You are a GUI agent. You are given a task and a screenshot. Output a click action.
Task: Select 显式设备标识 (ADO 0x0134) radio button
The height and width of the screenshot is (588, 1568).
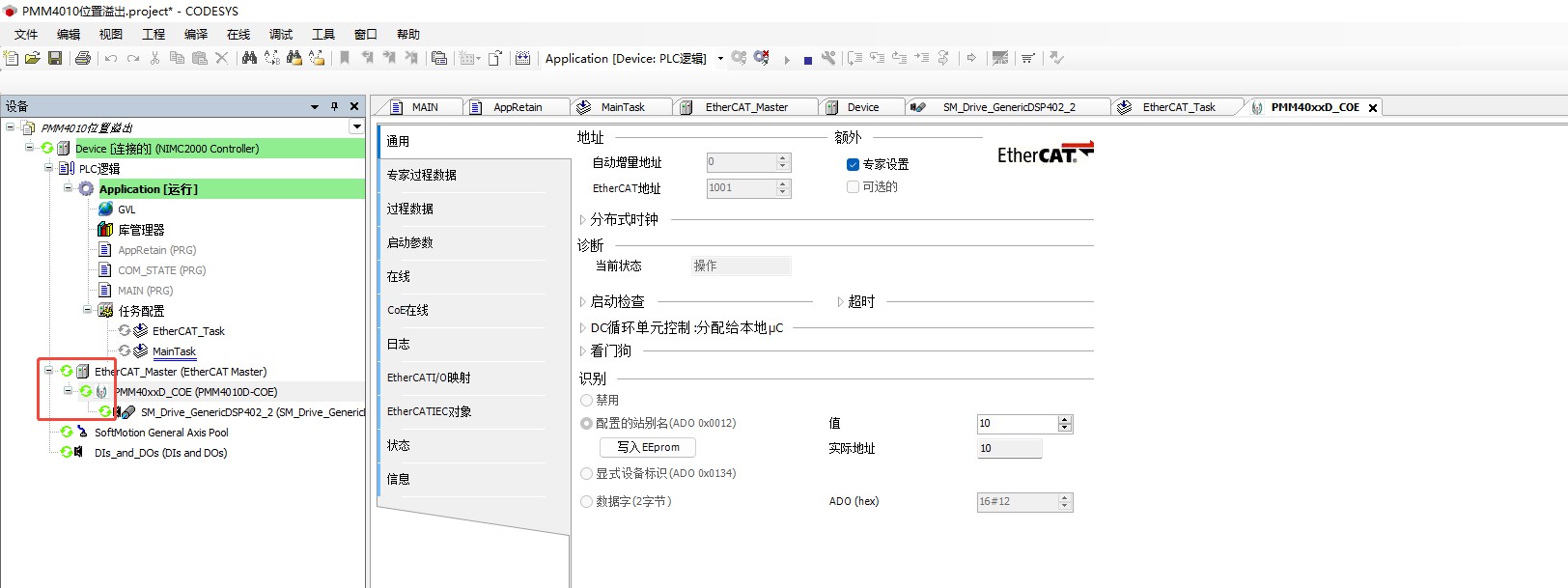point(586,473)
